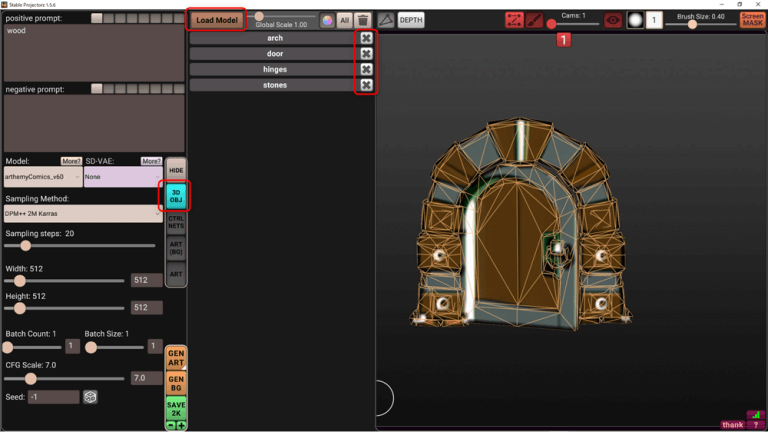Click the positive prompt text area
The height and width of the screenshot is (432, 768).
coord(94,53)
